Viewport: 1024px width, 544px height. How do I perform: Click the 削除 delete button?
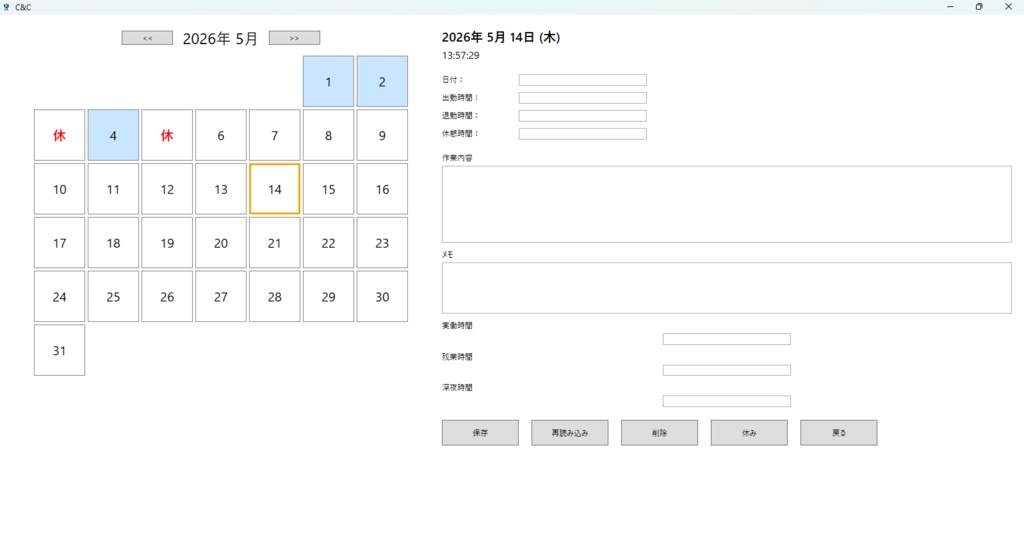pos(660,432)
